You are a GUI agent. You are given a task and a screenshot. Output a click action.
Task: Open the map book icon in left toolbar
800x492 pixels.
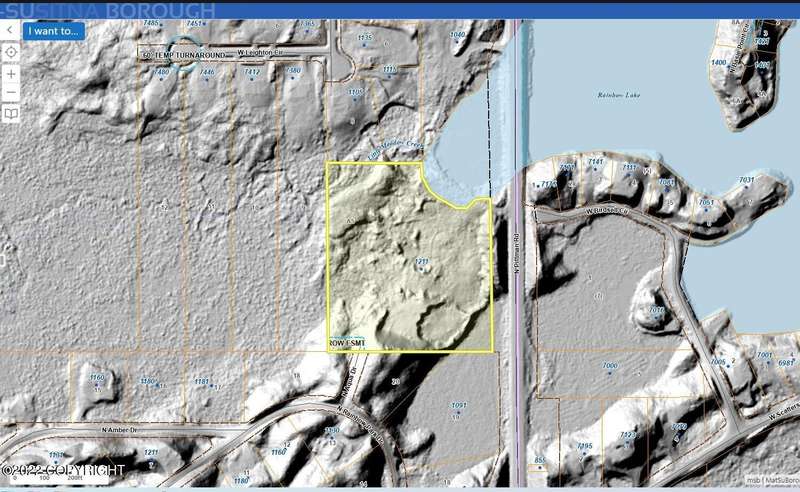[10, 114]
